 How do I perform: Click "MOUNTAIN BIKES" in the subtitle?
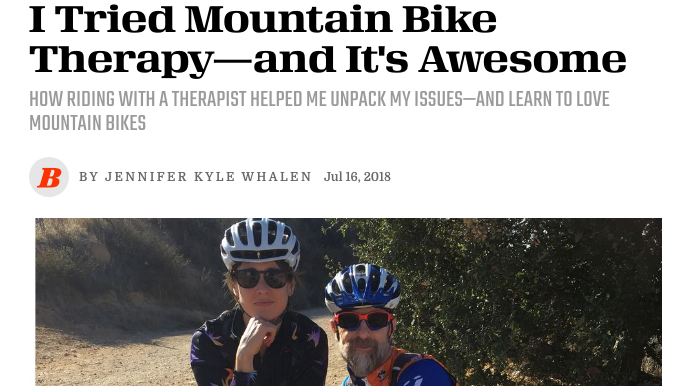click(88, 123)
